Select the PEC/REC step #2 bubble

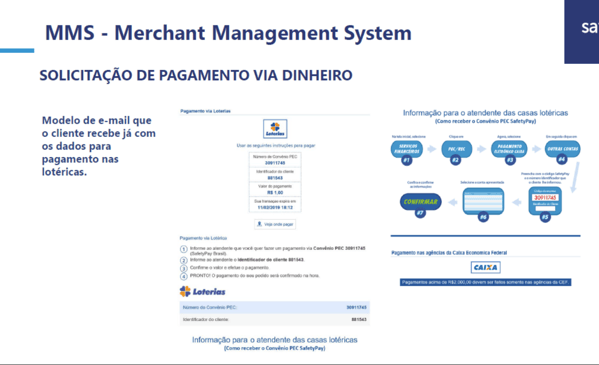click(457, 149)
